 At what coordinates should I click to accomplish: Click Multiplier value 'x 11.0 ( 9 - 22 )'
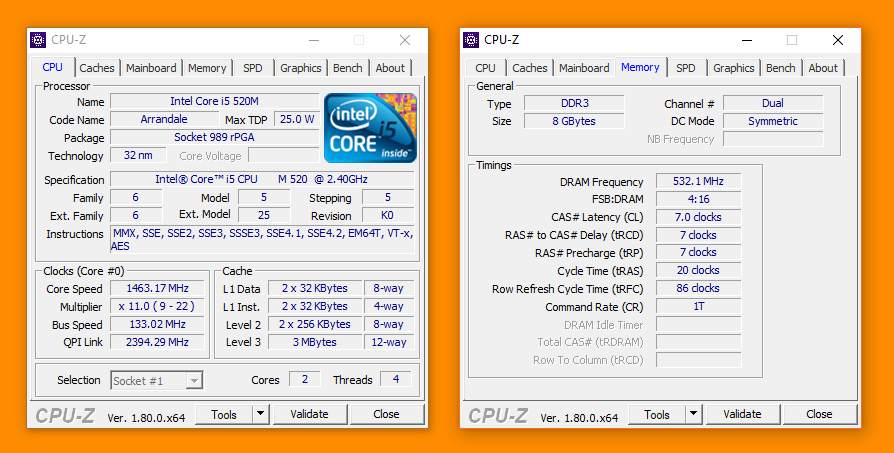tap(157, 307)
